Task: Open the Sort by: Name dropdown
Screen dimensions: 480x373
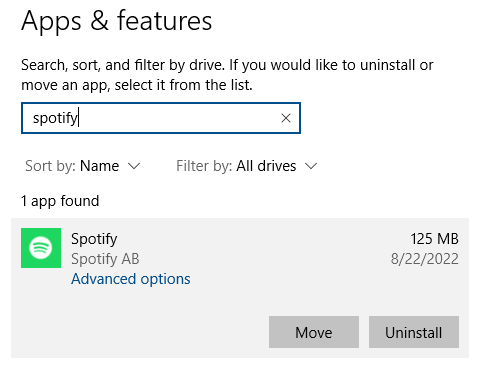Action: 83,166
